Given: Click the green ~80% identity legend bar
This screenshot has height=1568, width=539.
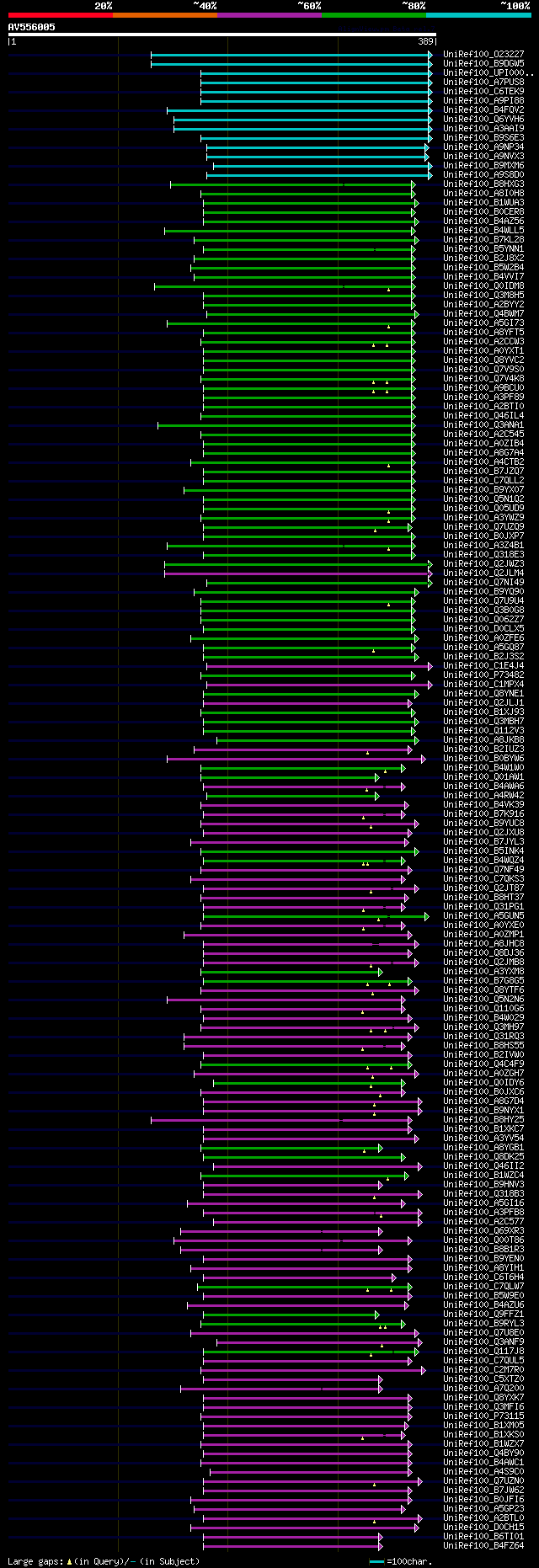Looking at the screenshot, I should [374, 15].
